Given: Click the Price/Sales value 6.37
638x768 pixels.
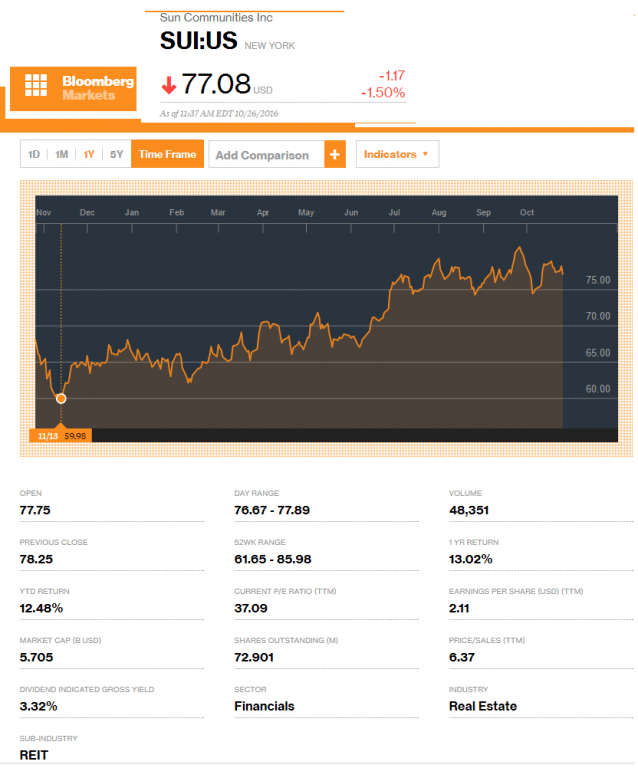Looking at the screenshot, I should [462, 657].
